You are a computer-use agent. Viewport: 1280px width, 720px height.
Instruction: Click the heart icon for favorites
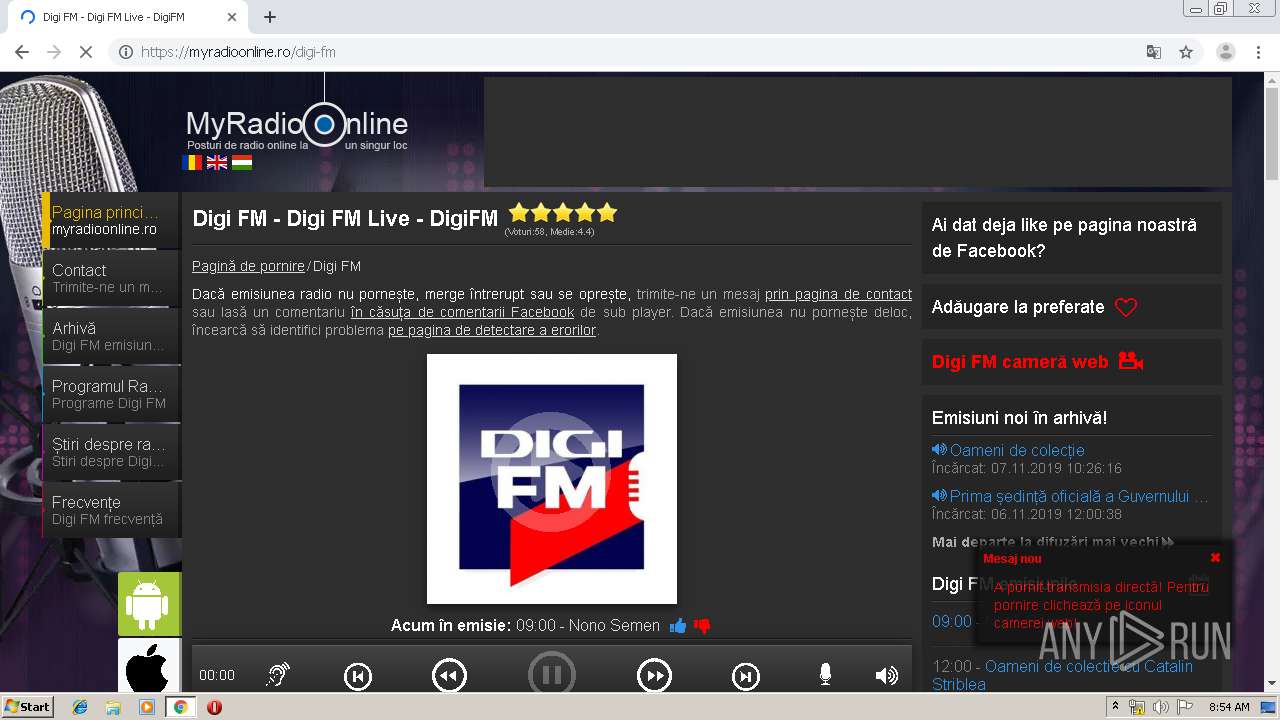click(x=1126, y=308)
